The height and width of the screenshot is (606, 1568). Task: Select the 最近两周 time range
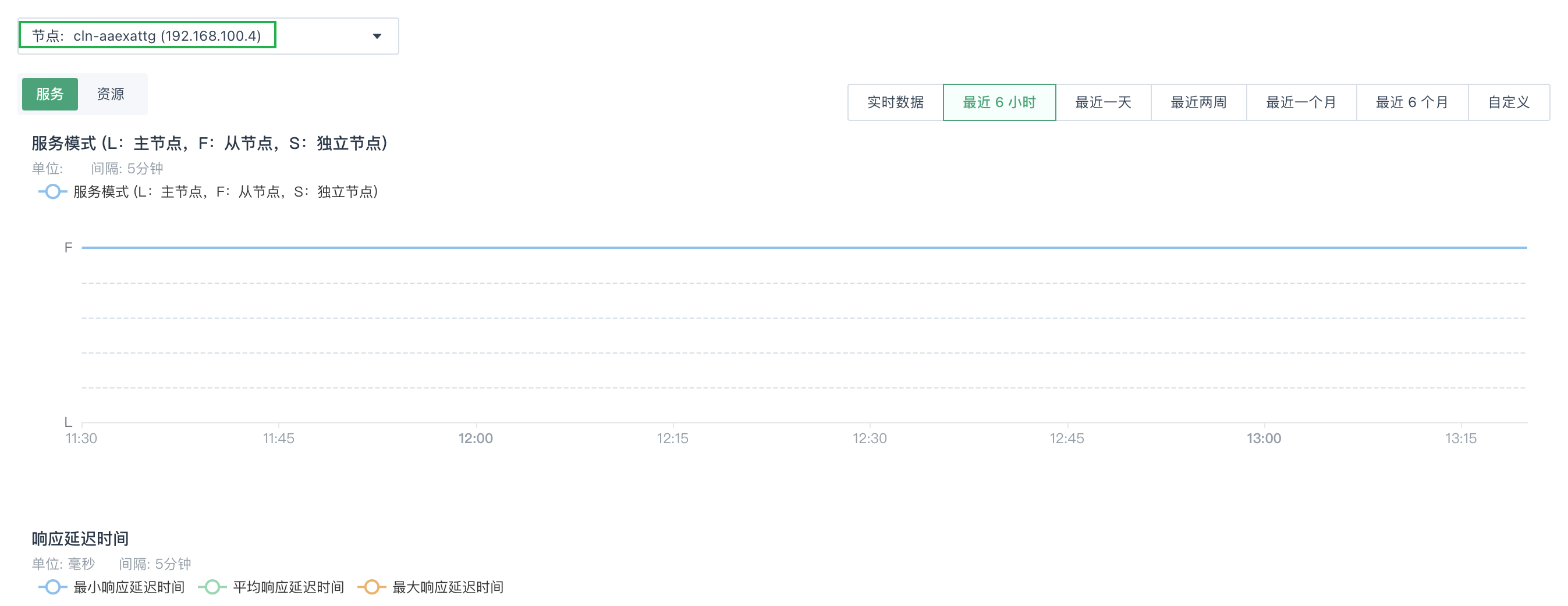click(1199, 102)
